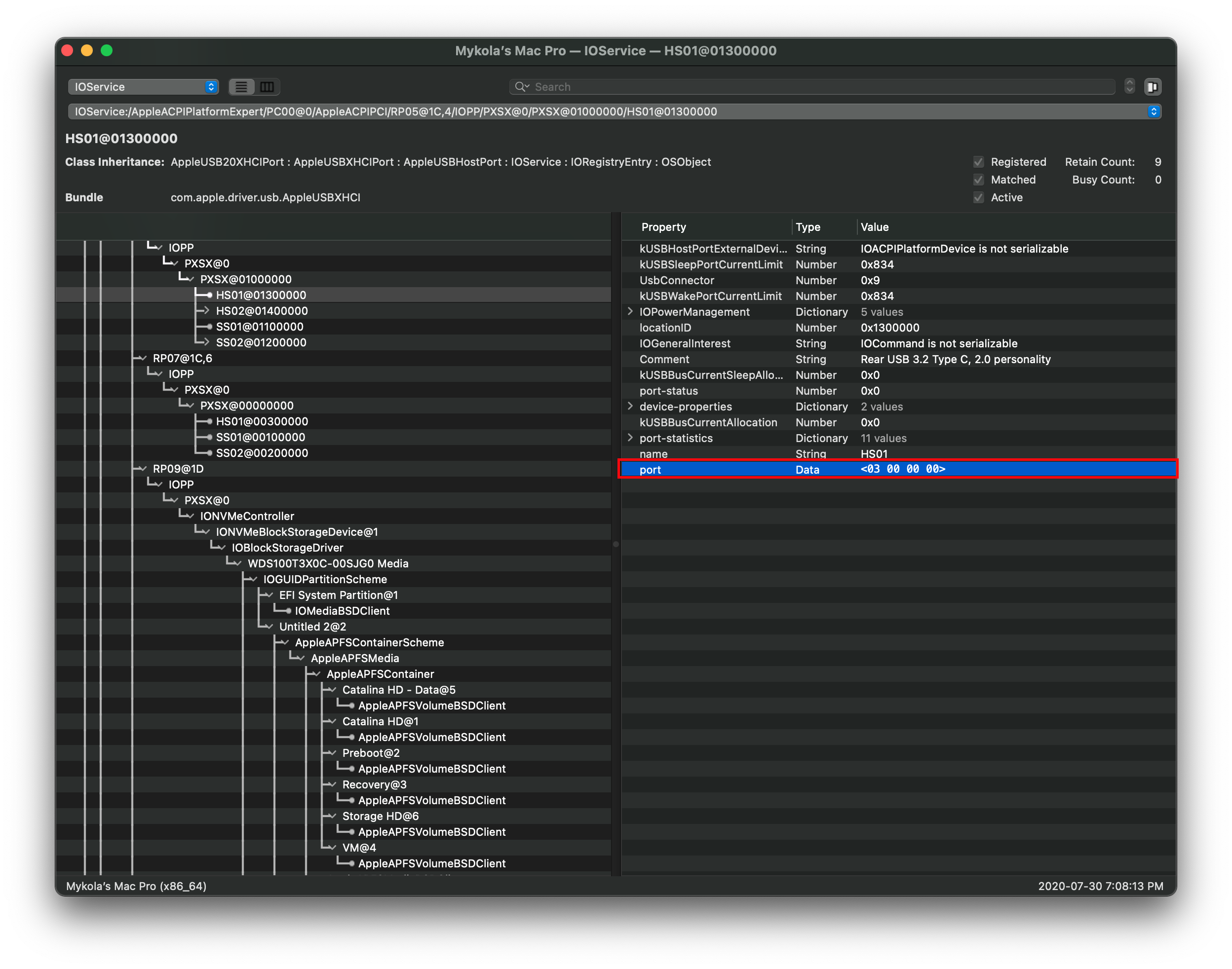Click the search result stepper arrows

pyautogui.click(x=1129, y=86)
